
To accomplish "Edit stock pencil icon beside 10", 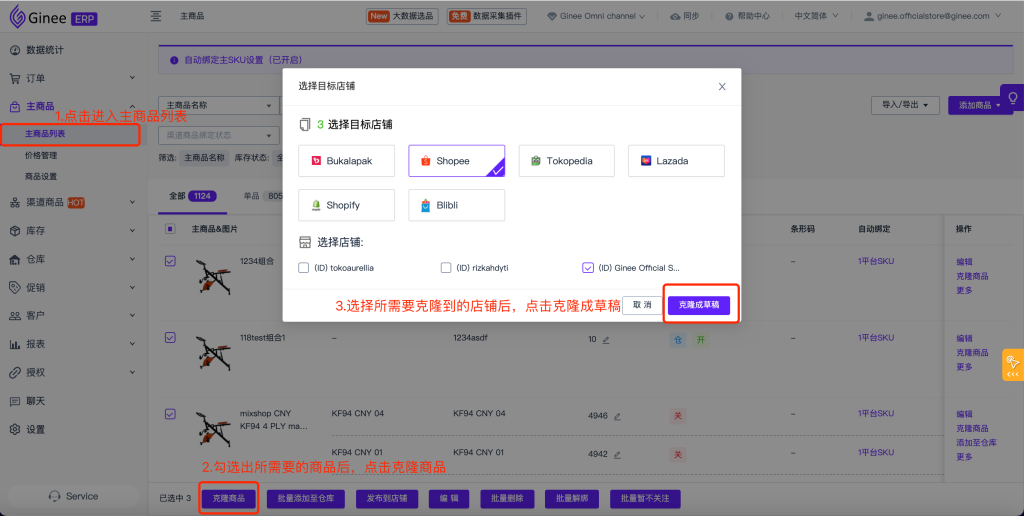I will (x=605, y=340).
